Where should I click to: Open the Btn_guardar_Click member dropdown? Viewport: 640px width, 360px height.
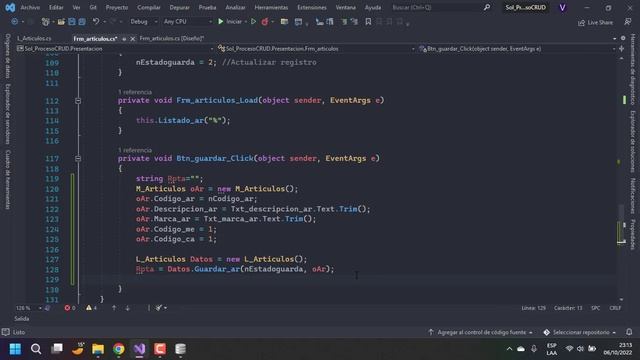tap(517, 49)
